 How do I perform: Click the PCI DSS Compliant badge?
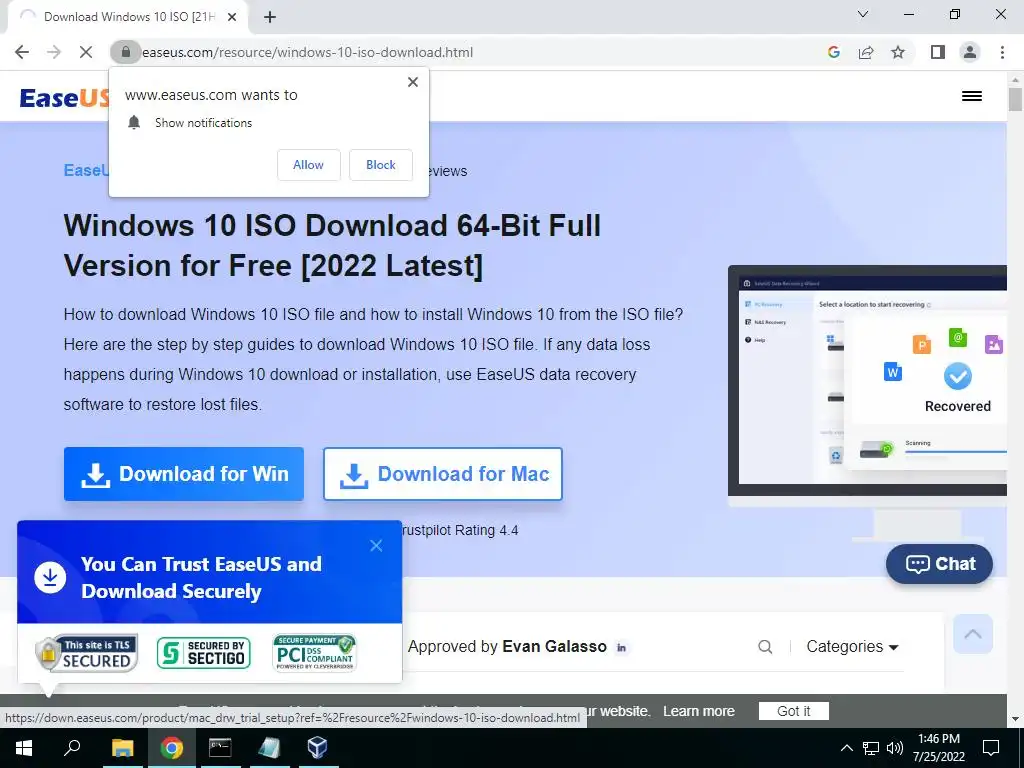[314, 653]
